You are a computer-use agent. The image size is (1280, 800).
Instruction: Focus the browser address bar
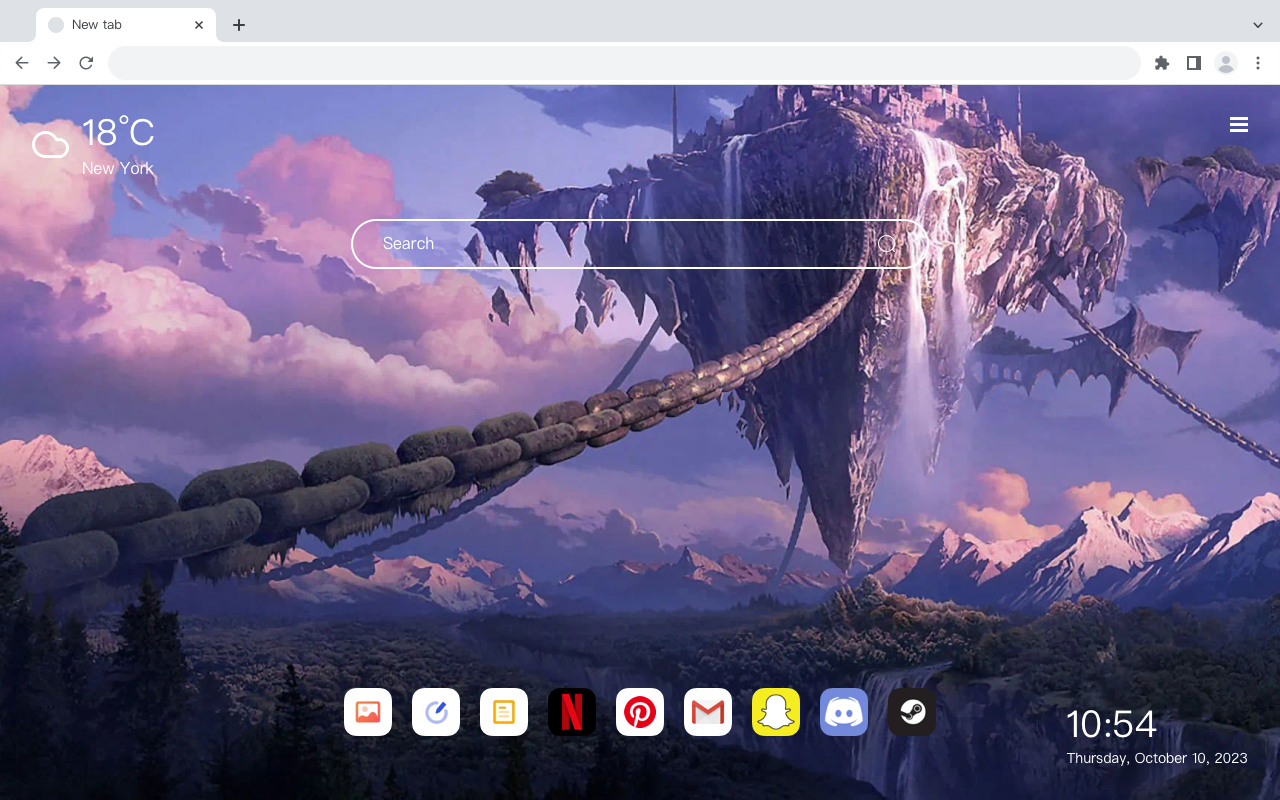624,63
